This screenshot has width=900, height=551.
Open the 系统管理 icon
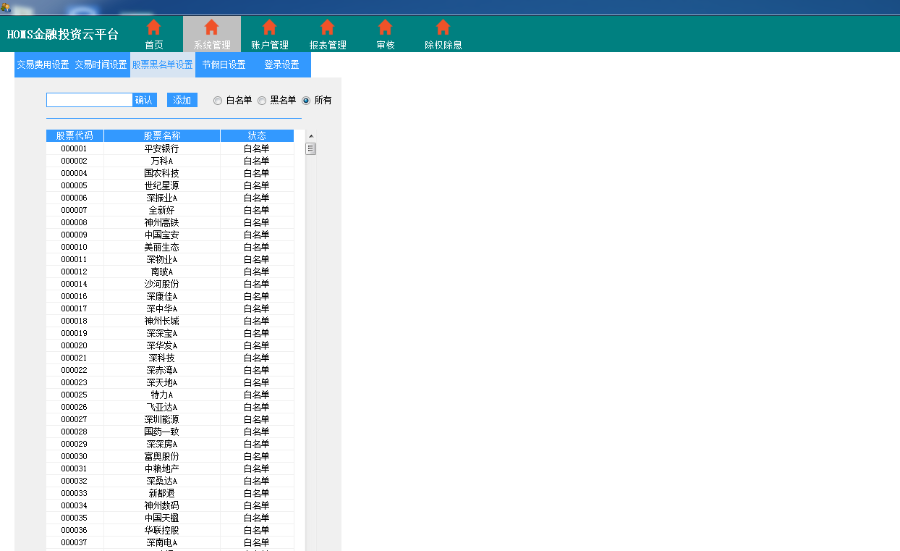(x=211, y=28)
